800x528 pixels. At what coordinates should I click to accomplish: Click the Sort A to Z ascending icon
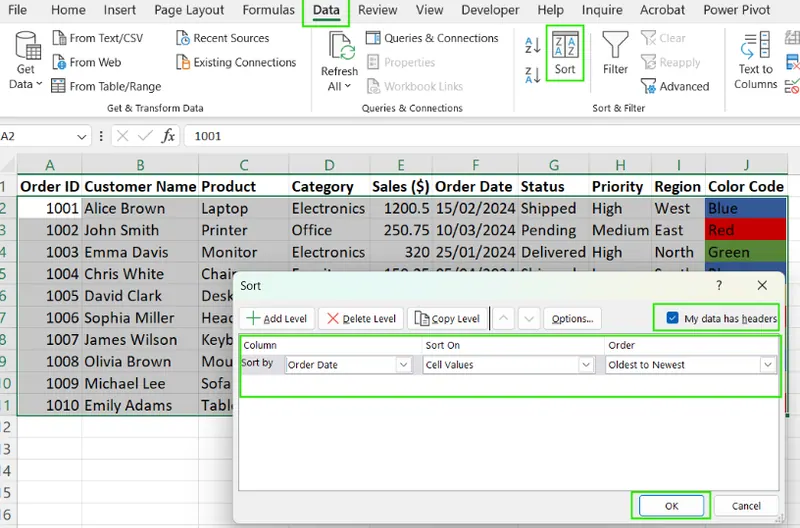point(532,46)
